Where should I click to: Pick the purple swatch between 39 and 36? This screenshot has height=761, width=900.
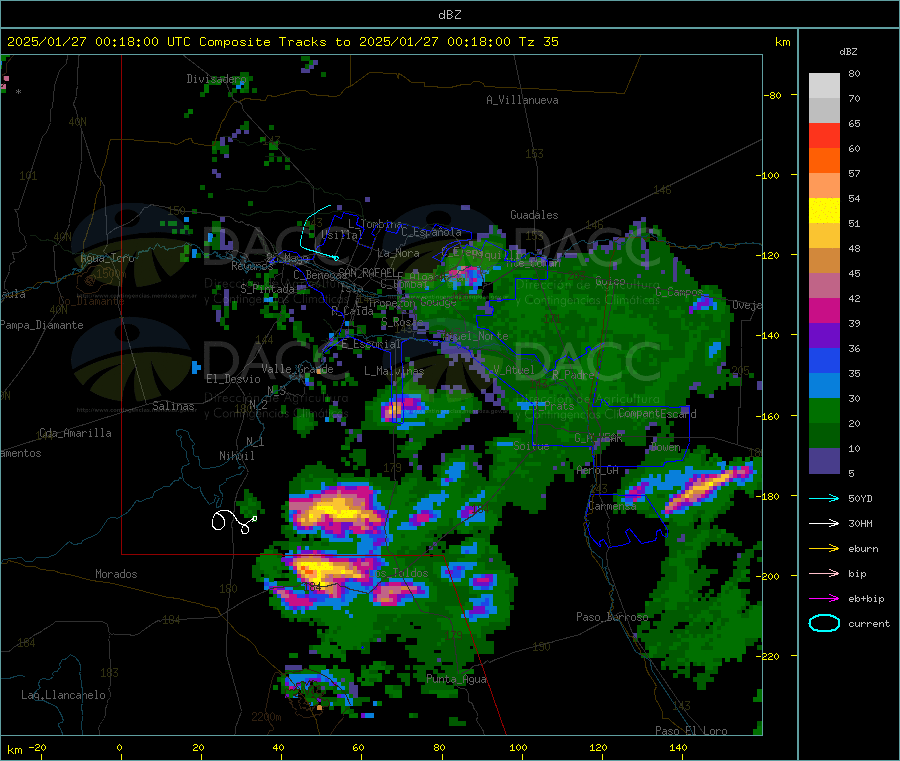click(x=824, y=336)
